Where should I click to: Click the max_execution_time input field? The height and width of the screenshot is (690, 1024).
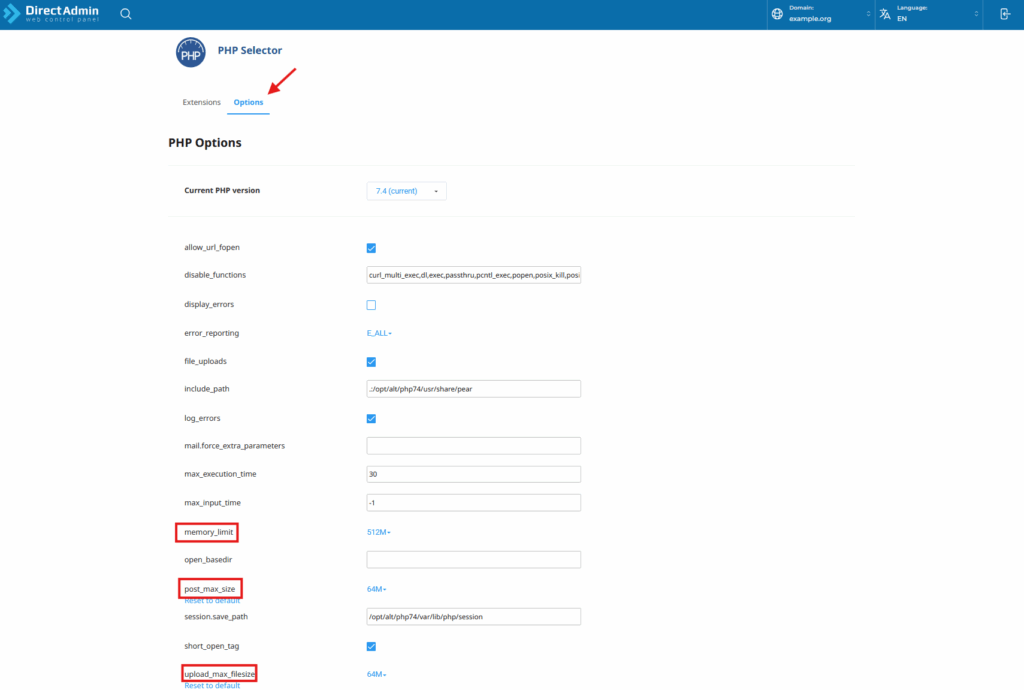[x=473, y=473]
